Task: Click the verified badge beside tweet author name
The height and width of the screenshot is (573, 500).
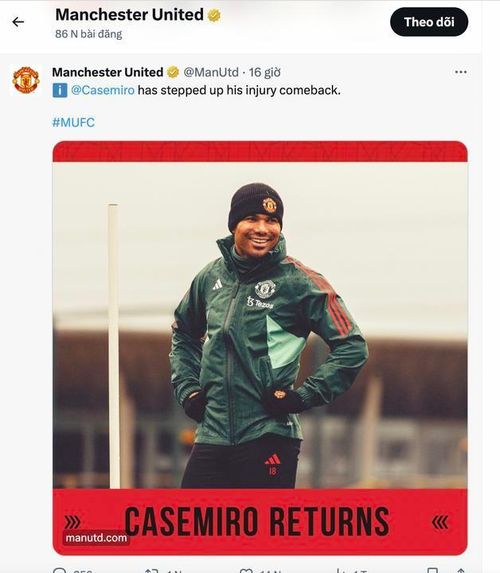Action: [x=173, y=72]
